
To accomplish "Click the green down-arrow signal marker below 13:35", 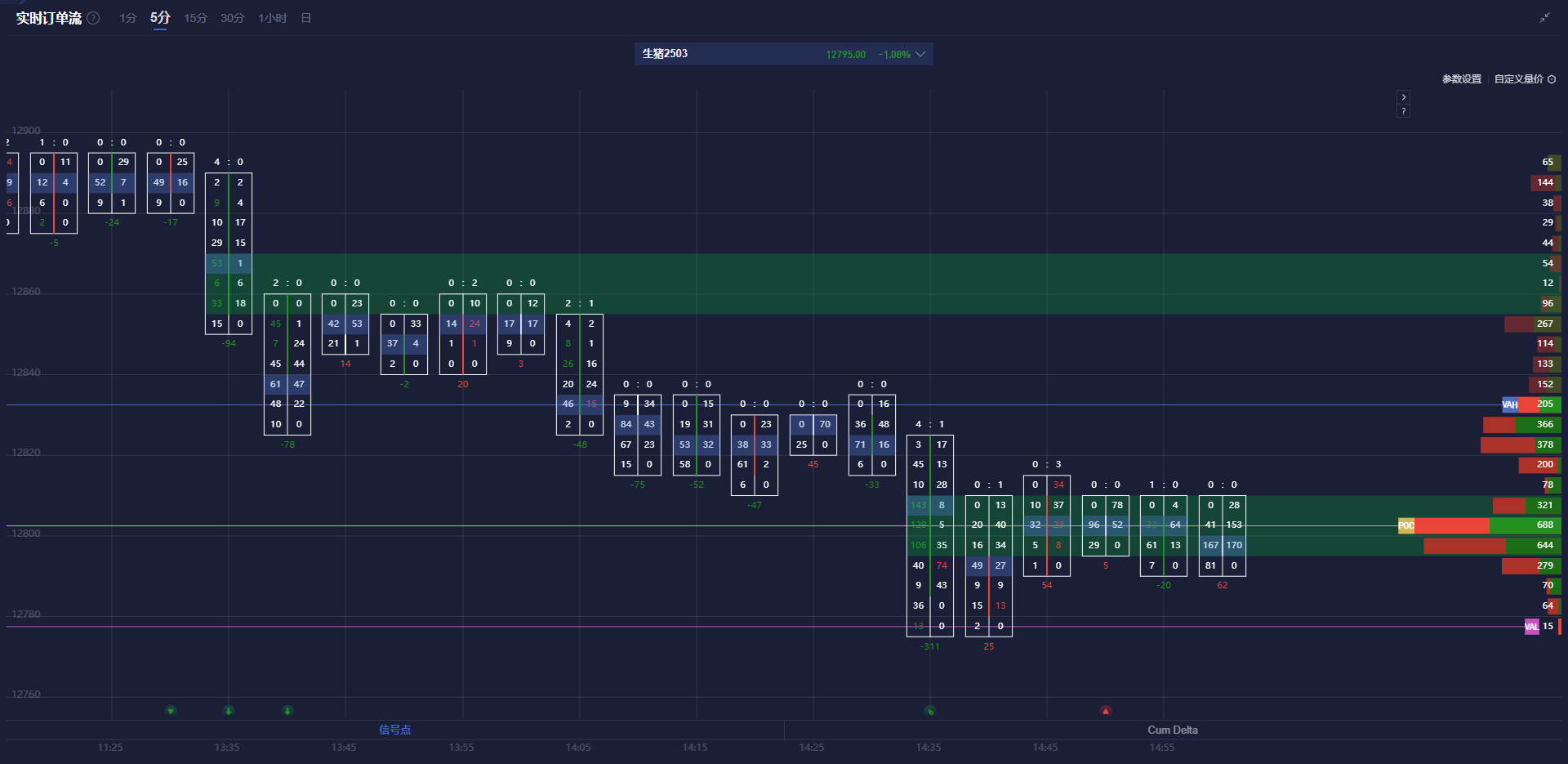I will click(228, 711).
